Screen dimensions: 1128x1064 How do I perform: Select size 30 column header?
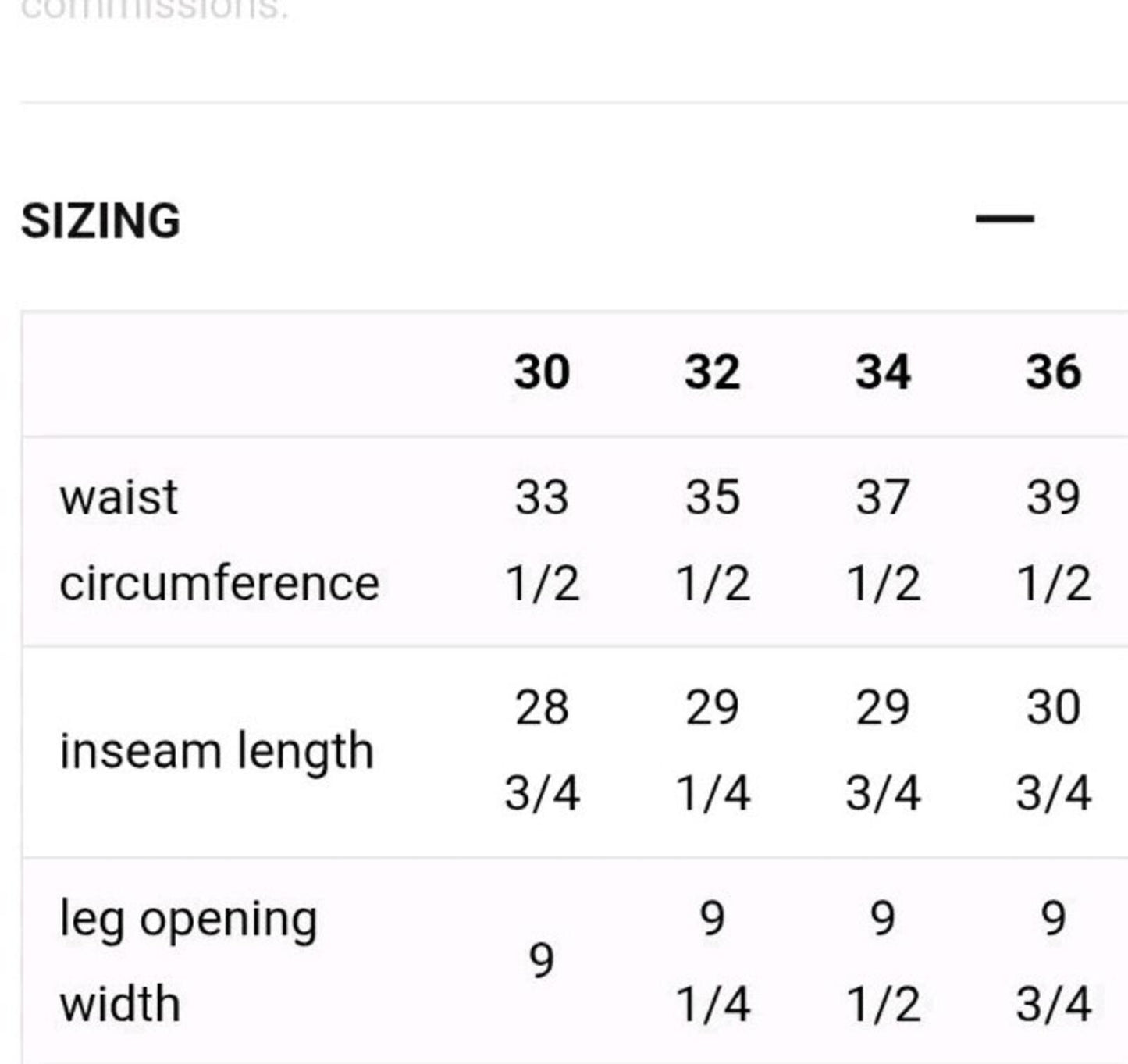[x=542, y=372]
